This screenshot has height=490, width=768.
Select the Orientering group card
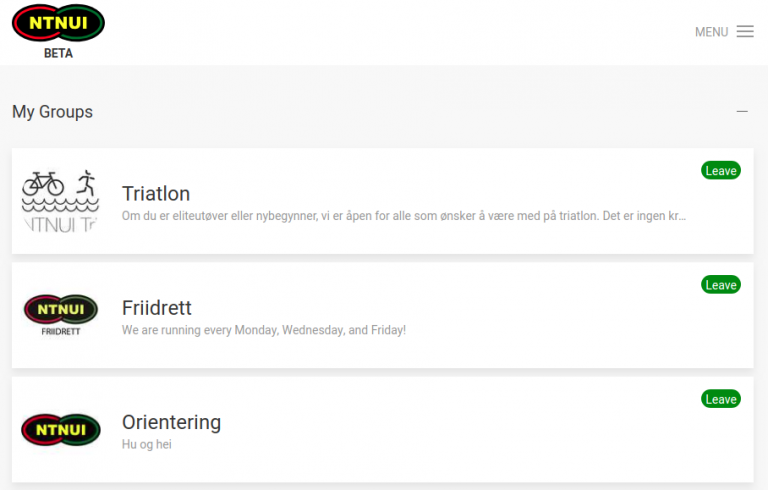click(383, 429)
